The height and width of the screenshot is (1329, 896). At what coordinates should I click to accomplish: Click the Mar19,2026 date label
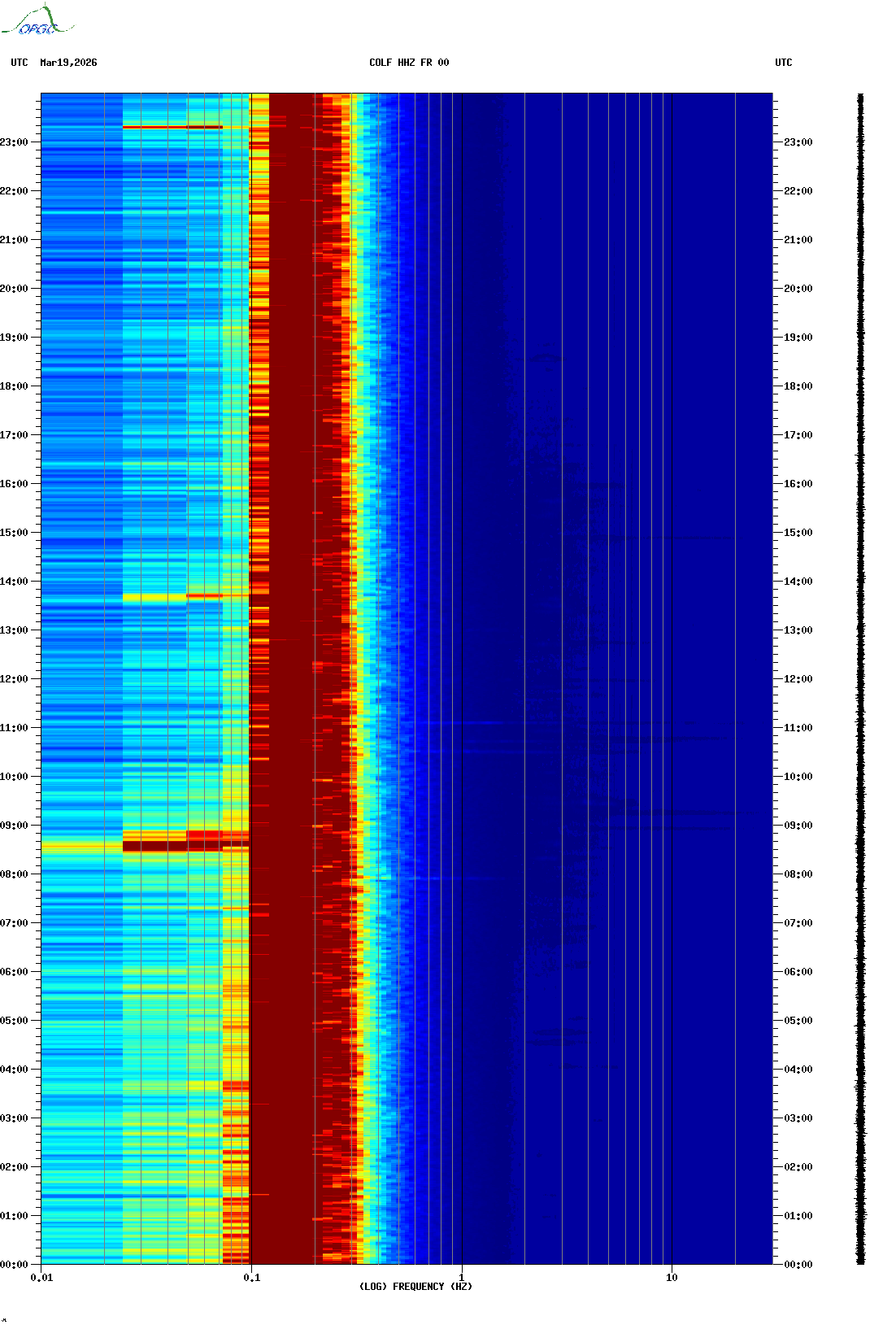click(x=68, y=63)
